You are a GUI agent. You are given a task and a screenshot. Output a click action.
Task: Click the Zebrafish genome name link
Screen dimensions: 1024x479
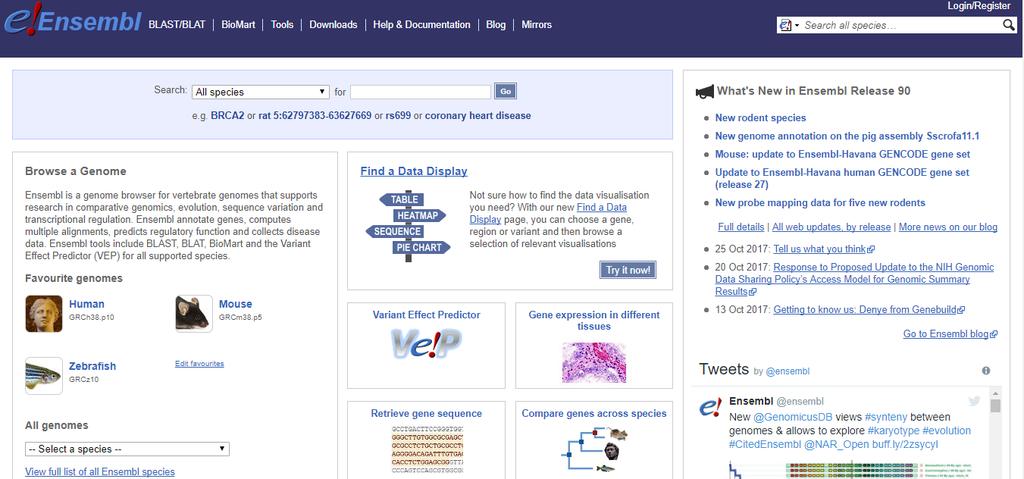point(93,366)
